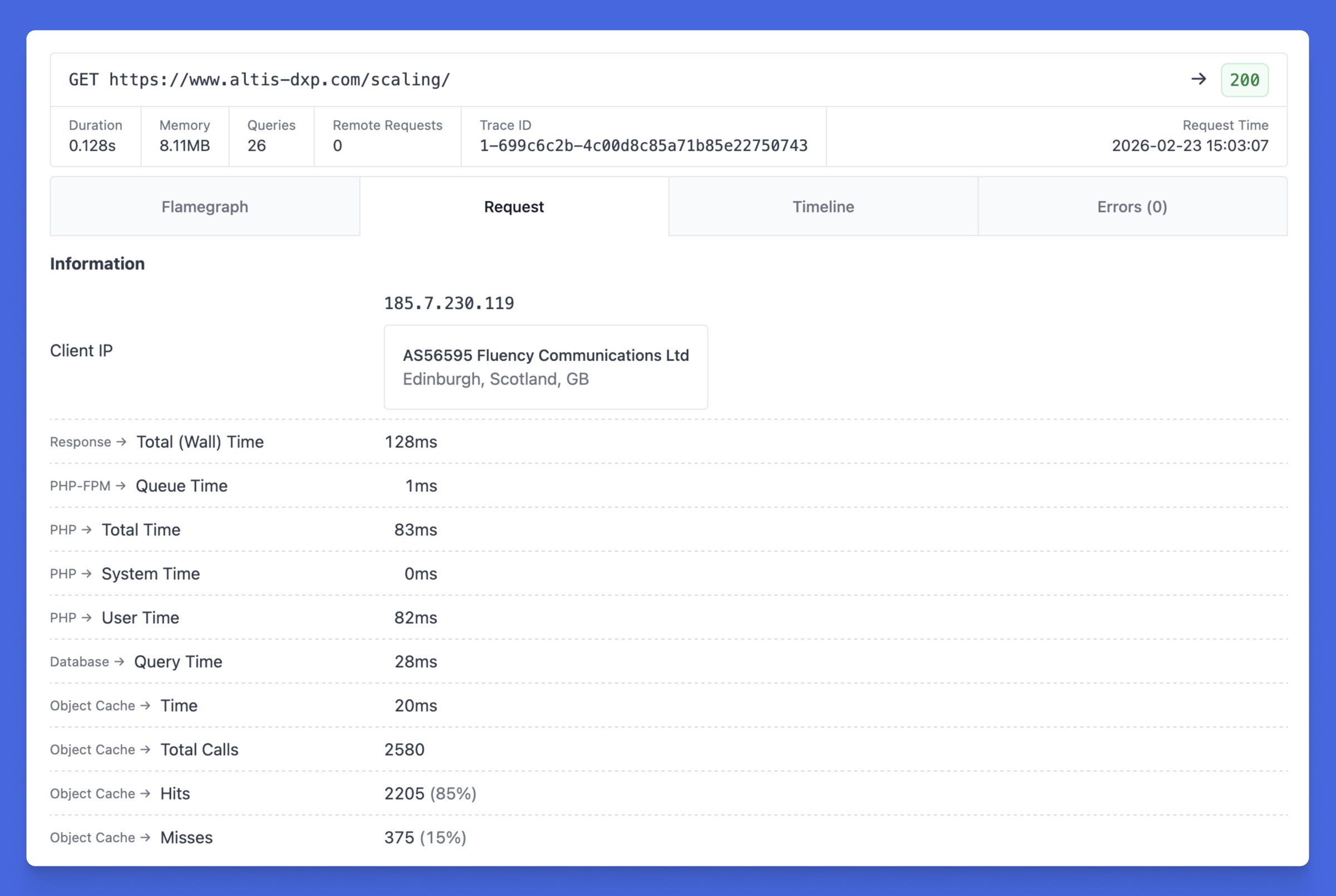Click the arrow icon beside Database label
Screen dimensions: 1336x896
click(x=120, y=661)
